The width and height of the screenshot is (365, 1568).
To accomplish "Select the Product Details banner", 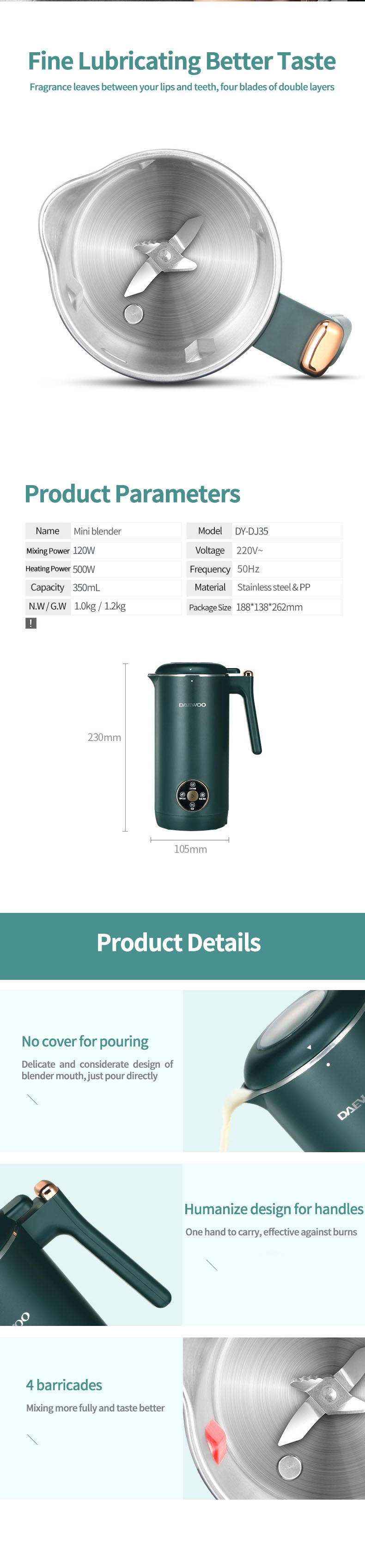I will [x=182, y=945].
